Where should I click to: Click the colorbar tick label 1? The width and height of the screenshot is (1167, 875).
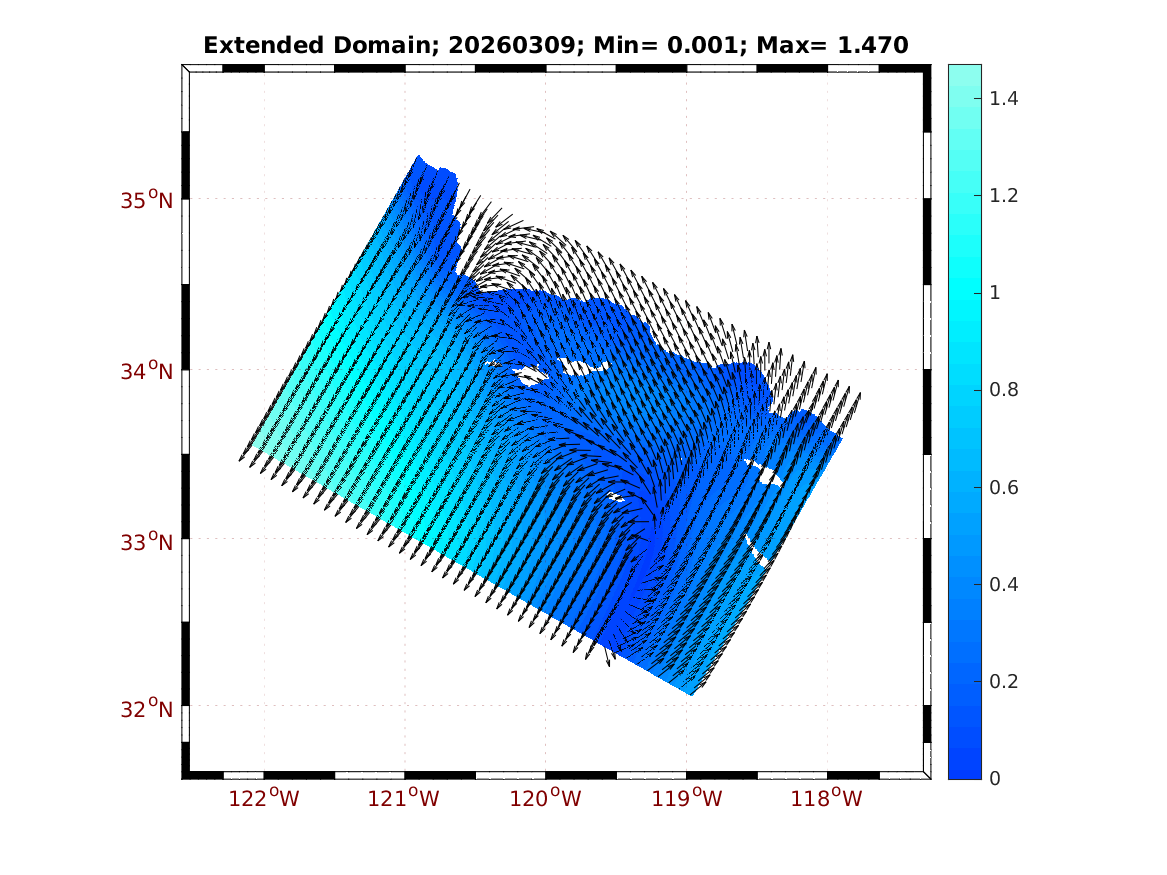coord(994,292)
